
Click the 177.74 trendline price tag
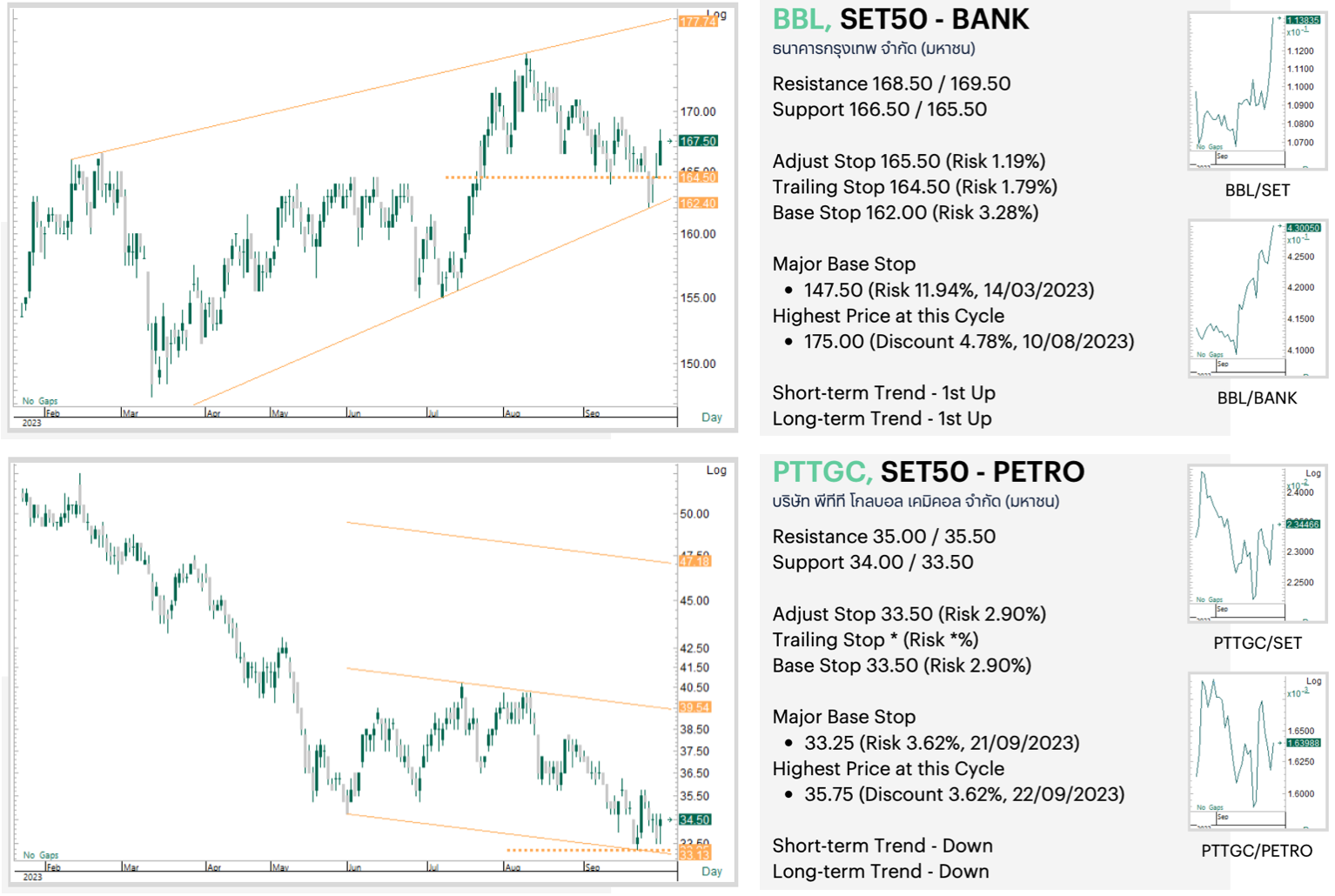pos(698,21)
